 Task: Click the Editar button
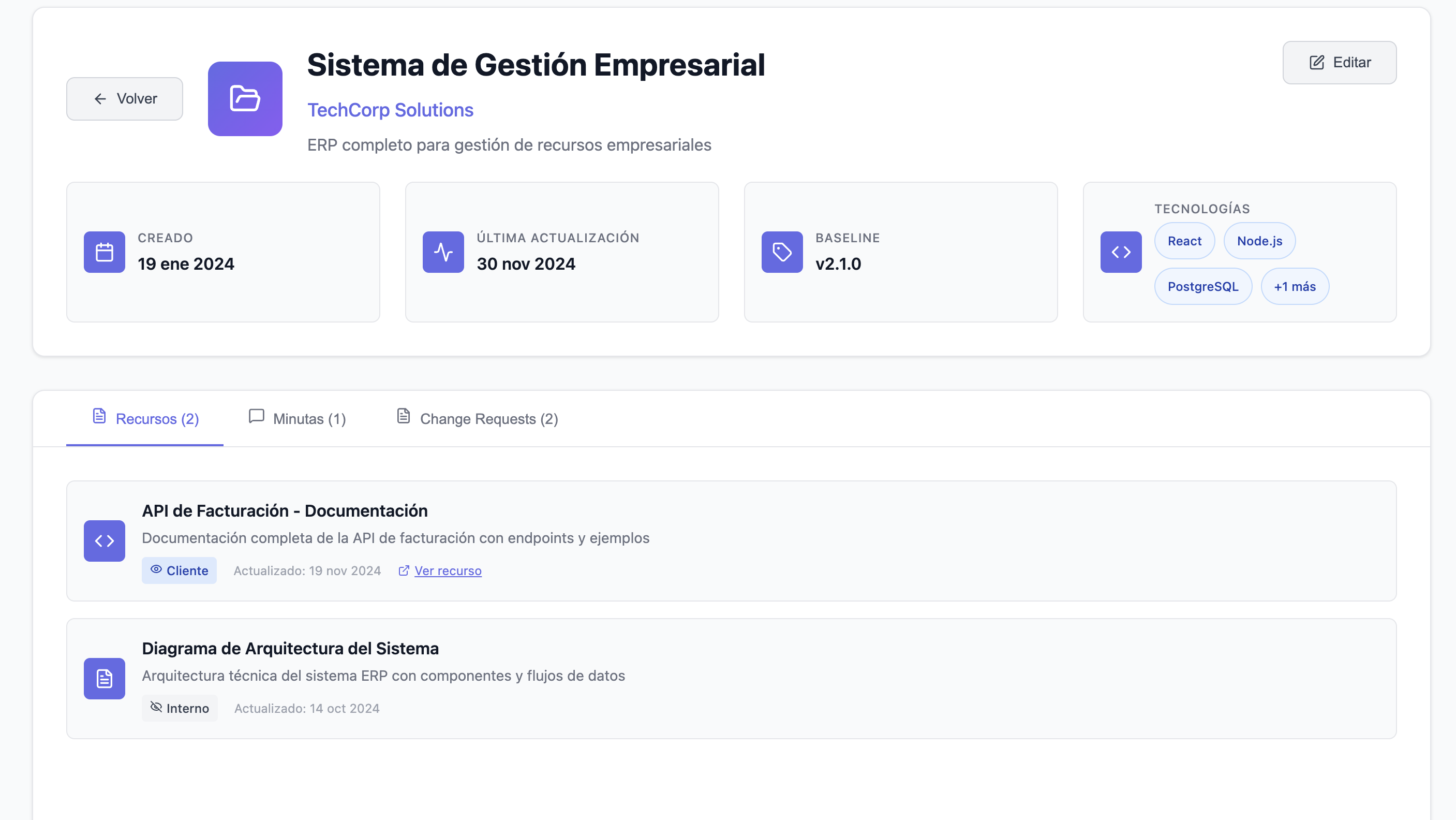(x=1339, y=63)
